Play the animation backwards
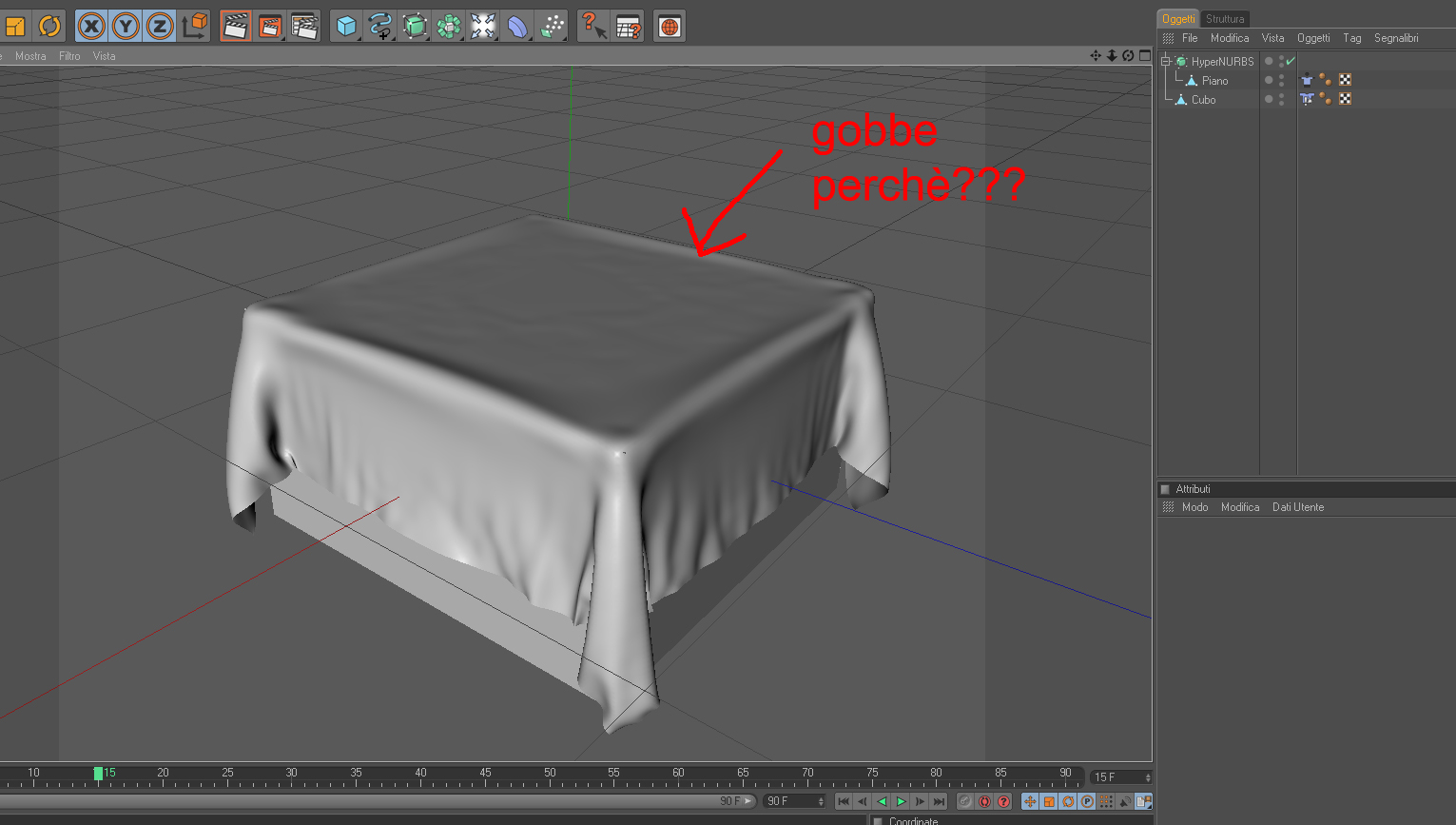The height and width of the screenshot is (825, 1456). [882, 801]
